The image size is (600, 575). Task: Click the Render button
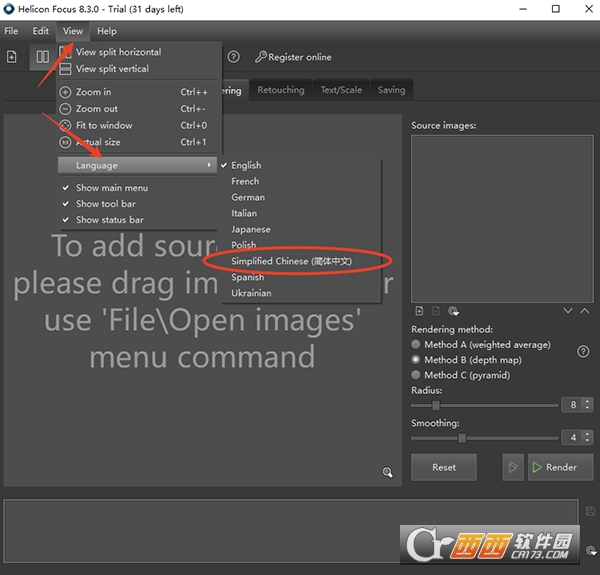click(561, 467)
